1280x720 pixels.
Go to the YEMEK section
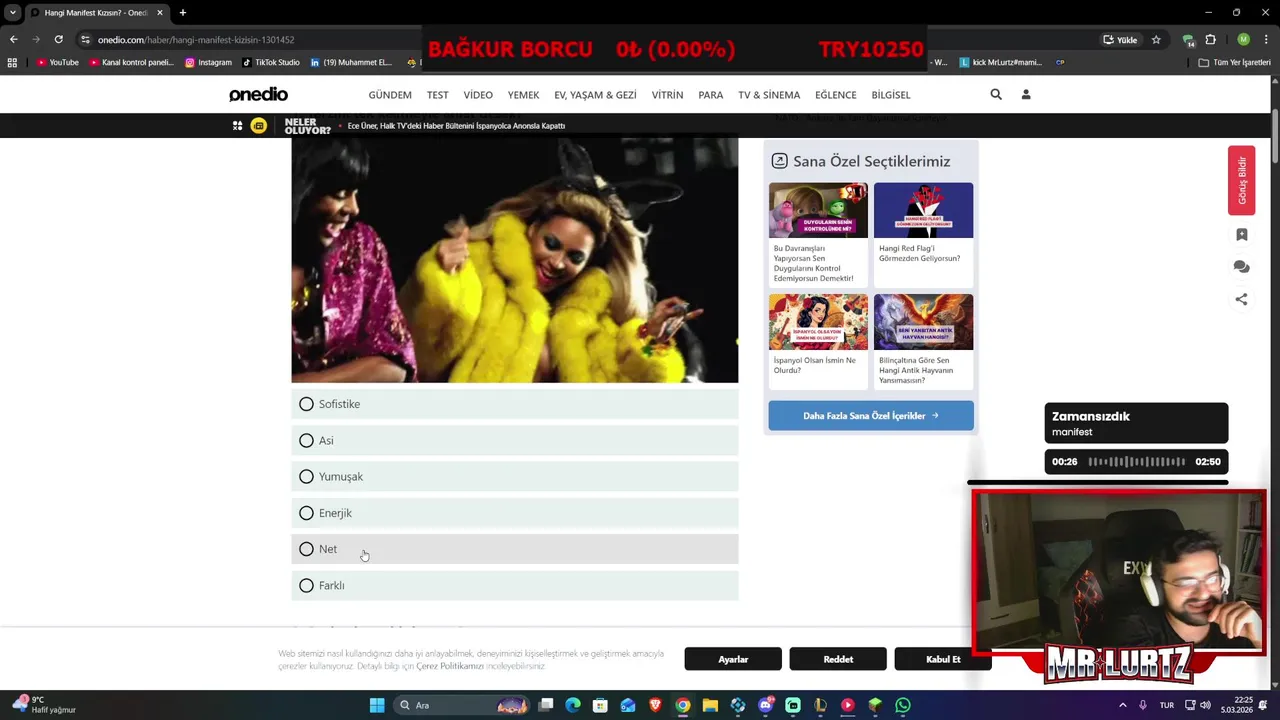tap(523, 95)
